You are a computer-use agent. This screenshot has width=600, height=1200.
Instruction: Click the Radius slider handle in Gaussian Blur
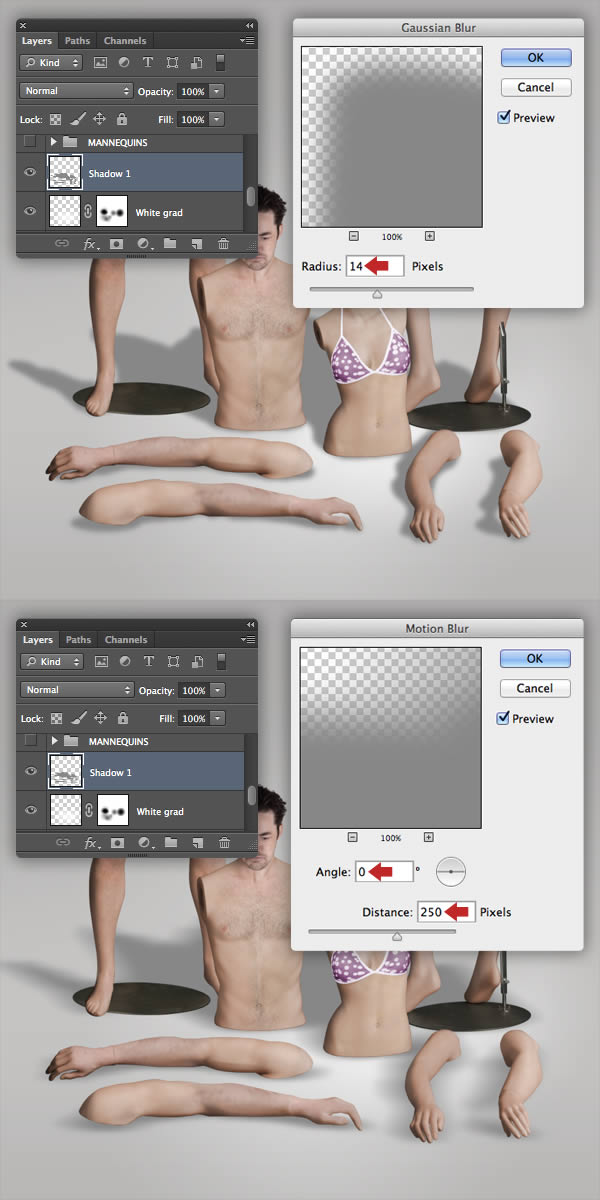point(377,294)
